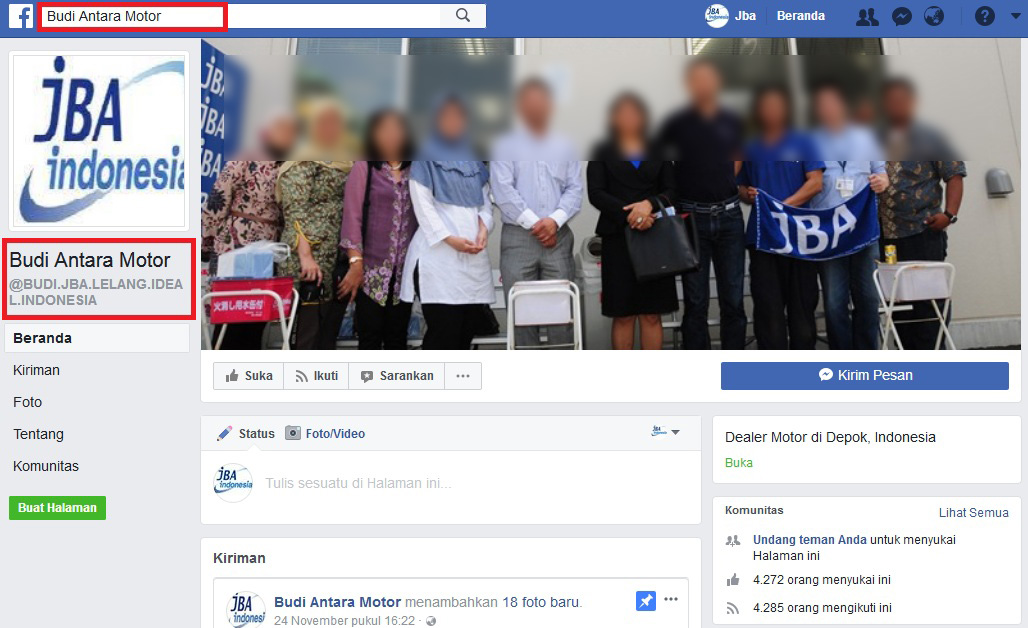This screenshot has height=628, width=1028.
Task: Expand the account menu arrow in top bar
Action: point(1015,17)
